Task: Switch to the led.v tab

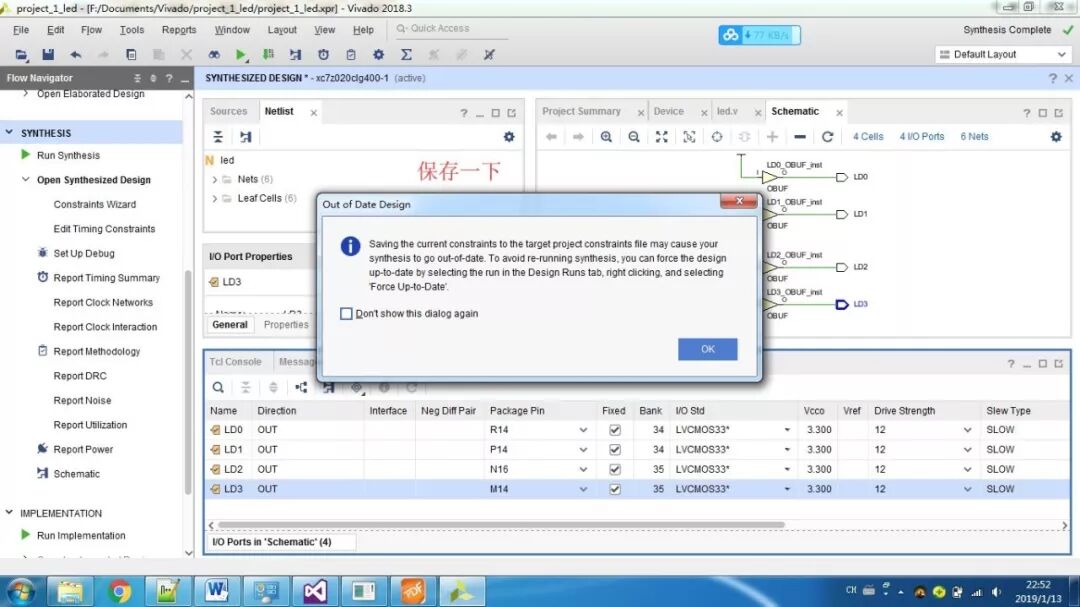Action: [727, 111]
